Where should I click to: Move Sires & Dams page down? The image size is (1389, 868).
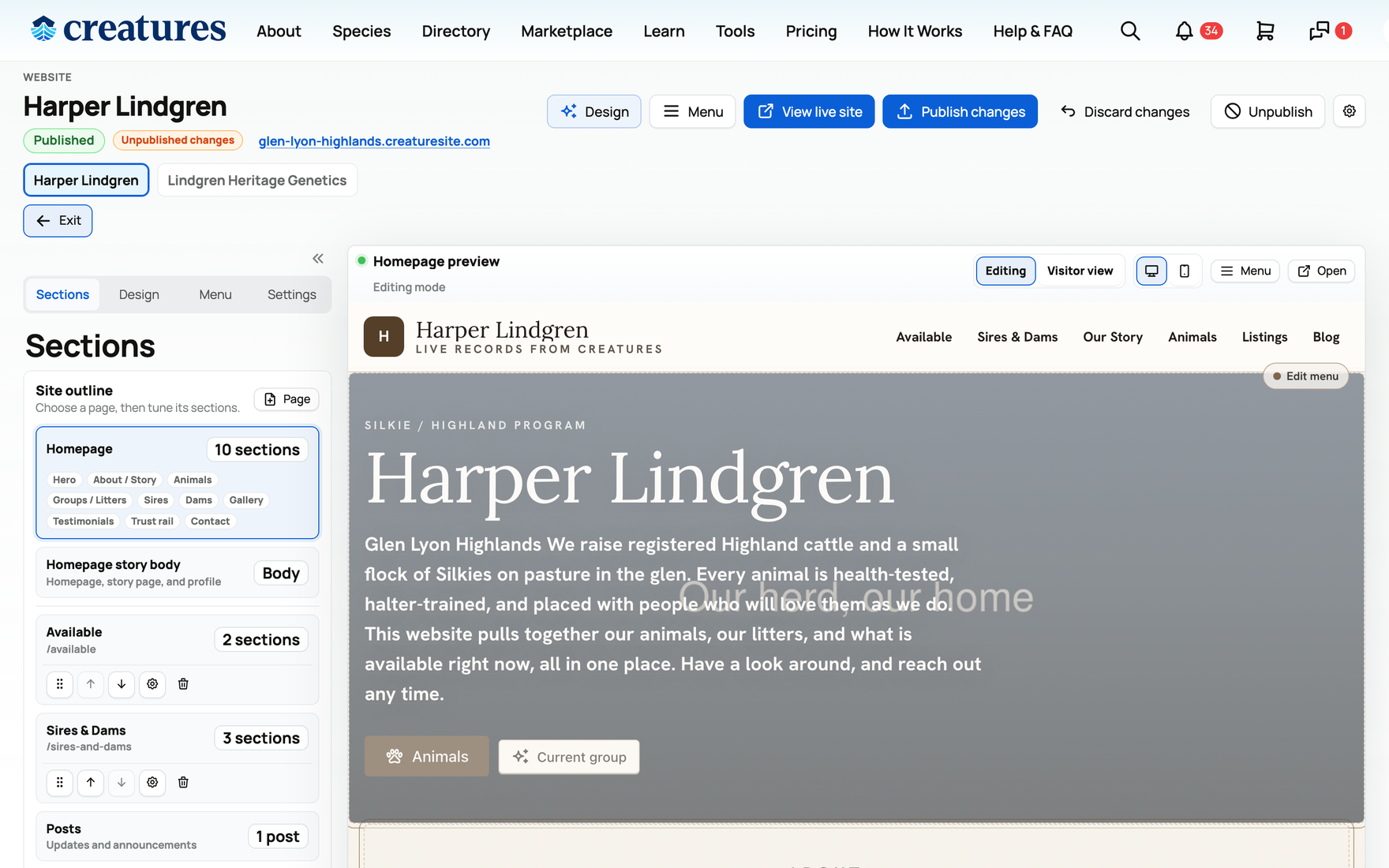122,783
